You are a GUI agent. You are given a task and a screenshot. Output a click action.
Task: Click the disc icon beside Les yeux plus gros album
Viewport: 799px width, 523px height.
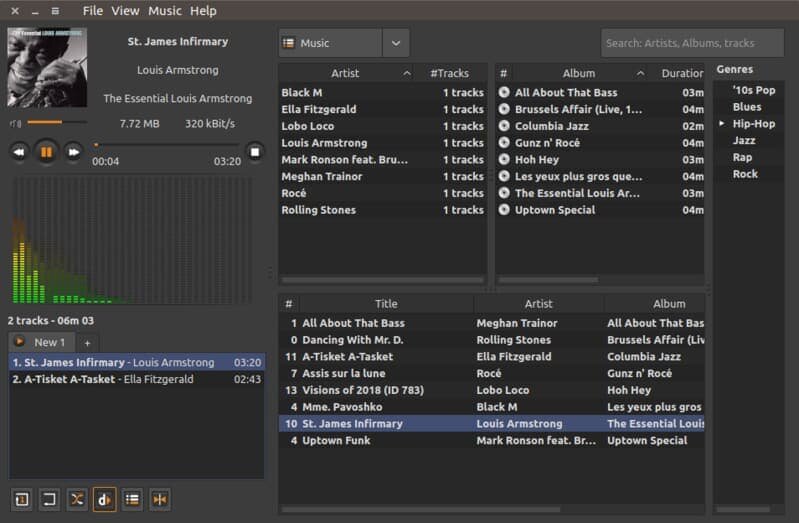coord(504,176)
